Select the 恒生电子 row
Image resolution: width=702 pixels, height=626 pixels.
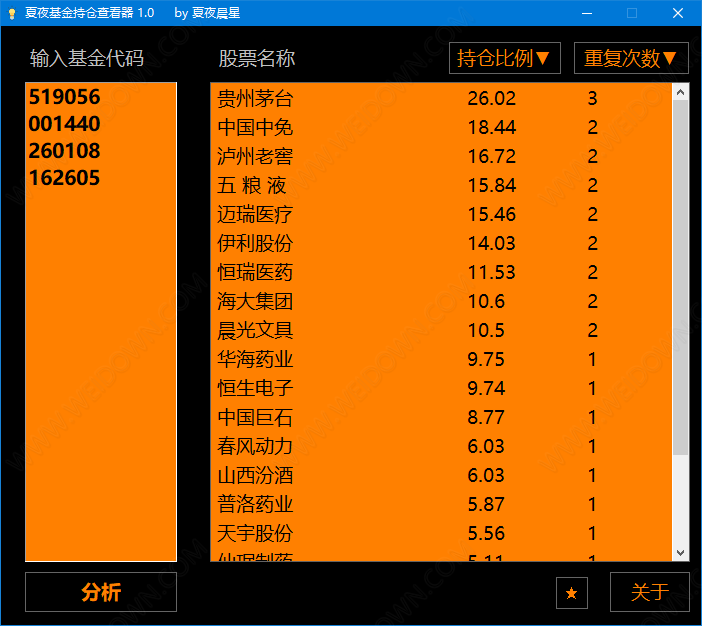pos(441,388)
